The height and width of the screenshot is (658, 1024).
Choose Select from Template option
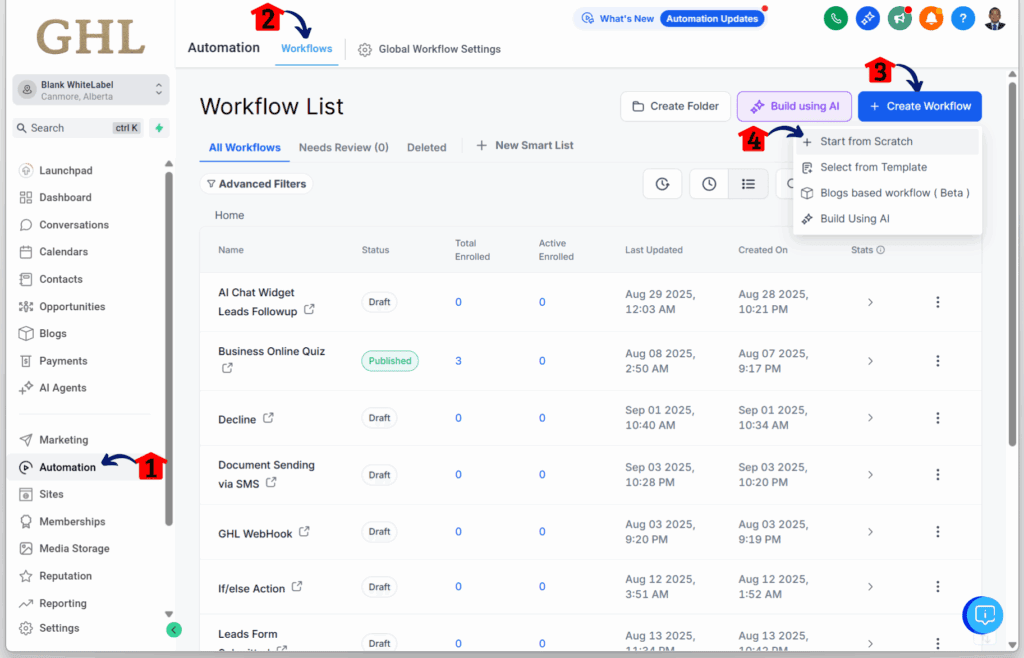(x=887, y=167)
